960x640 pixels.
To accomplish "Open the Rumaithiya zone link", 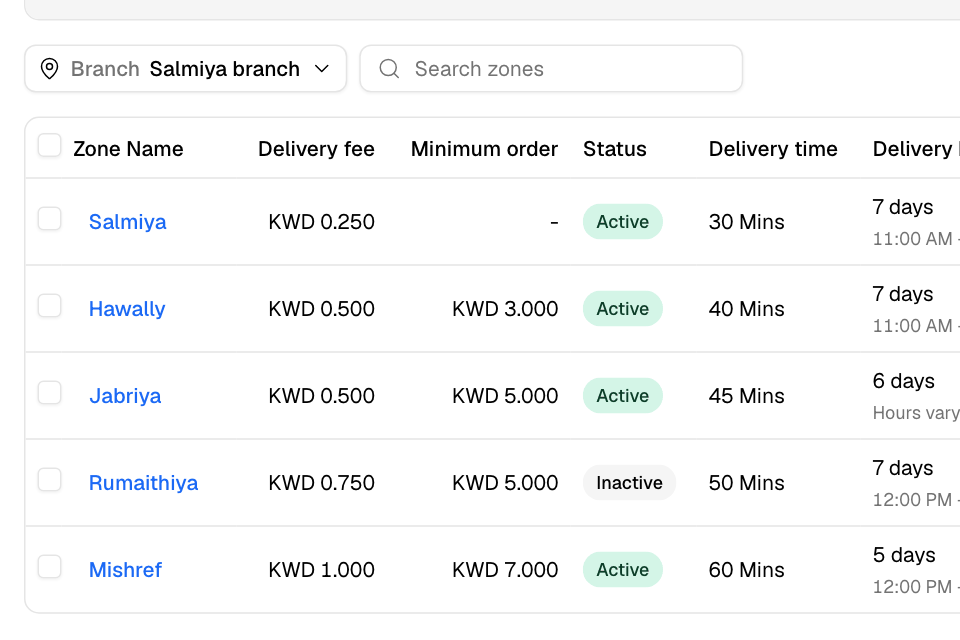I will pos(143,483).
